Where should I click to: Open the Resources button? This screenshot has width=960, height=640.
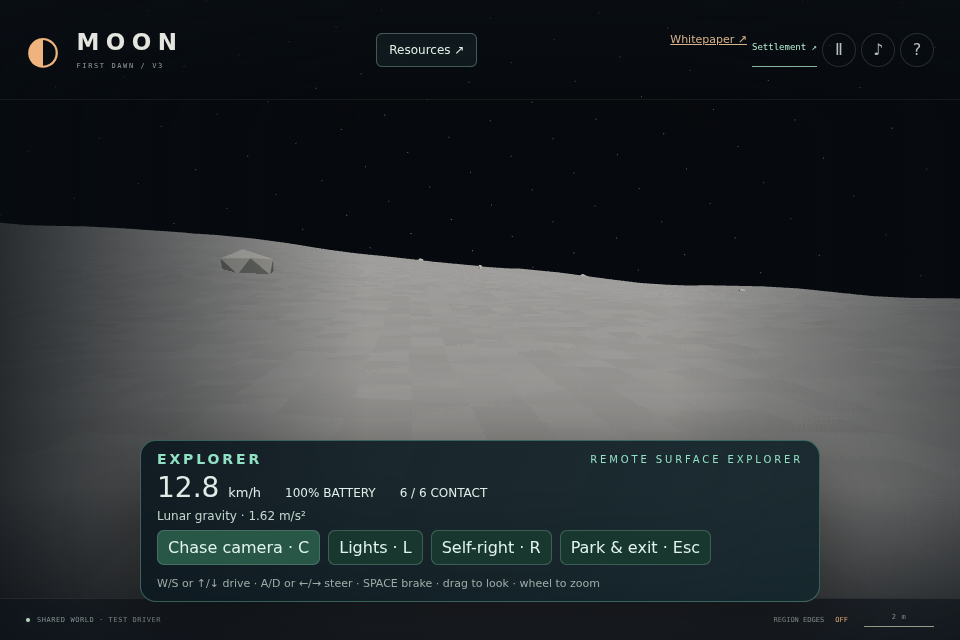[x=426, y=50]
